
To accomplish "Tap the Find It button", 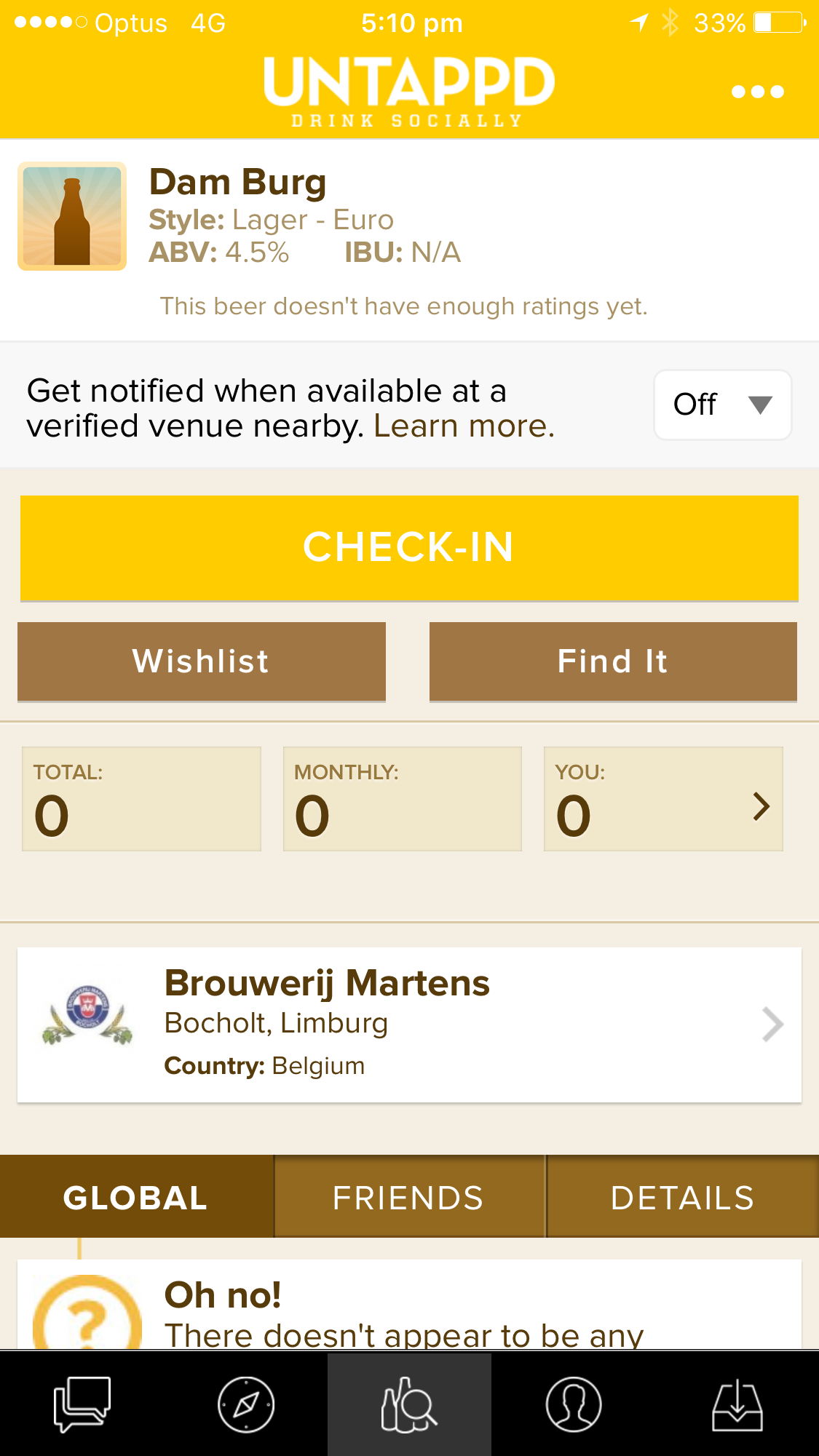I will 613,661.
